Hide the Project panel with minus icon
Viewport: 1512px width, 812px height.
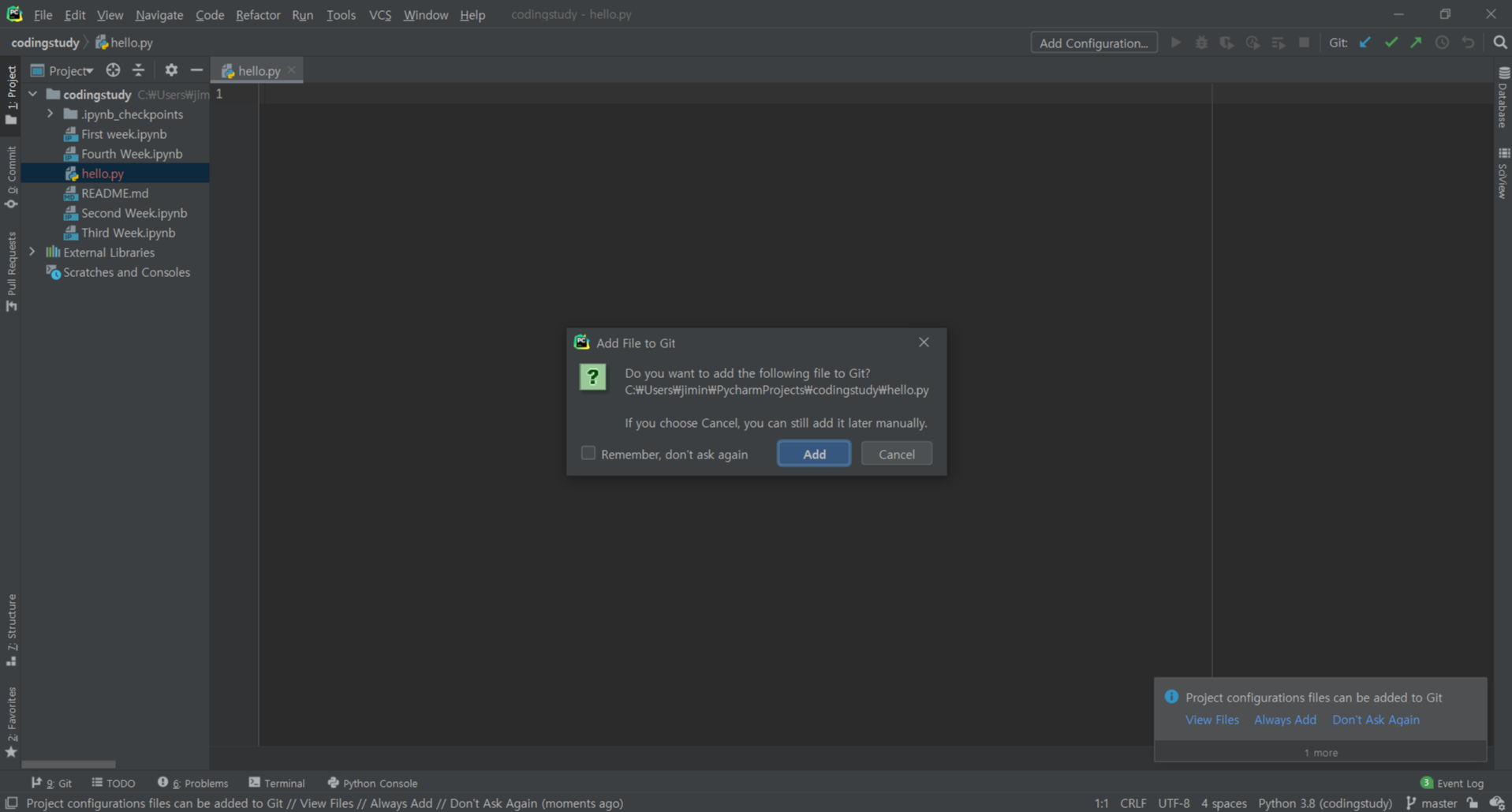coord(196,70)
